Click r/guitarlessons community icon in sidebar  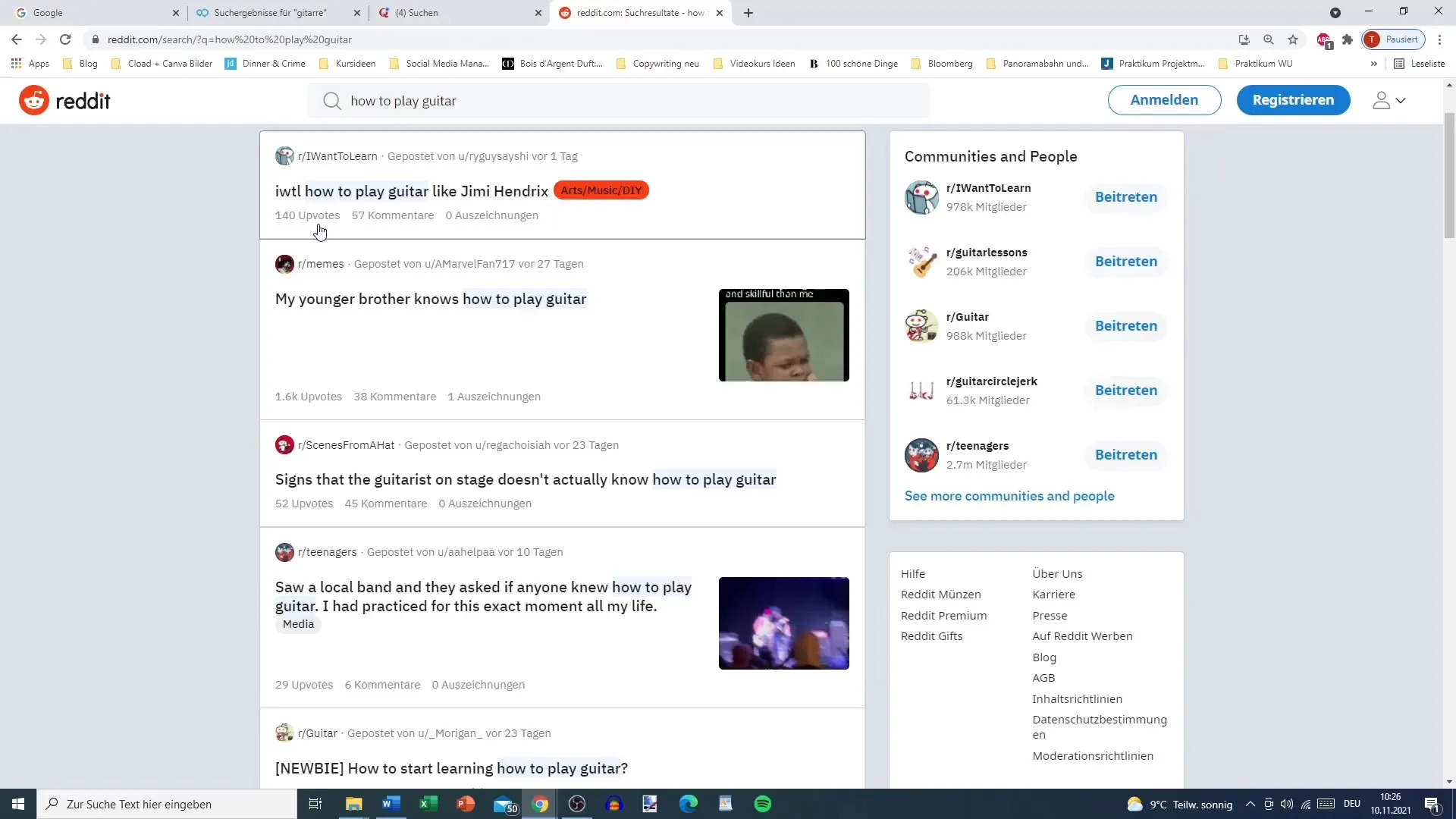[x=921, y=262]
